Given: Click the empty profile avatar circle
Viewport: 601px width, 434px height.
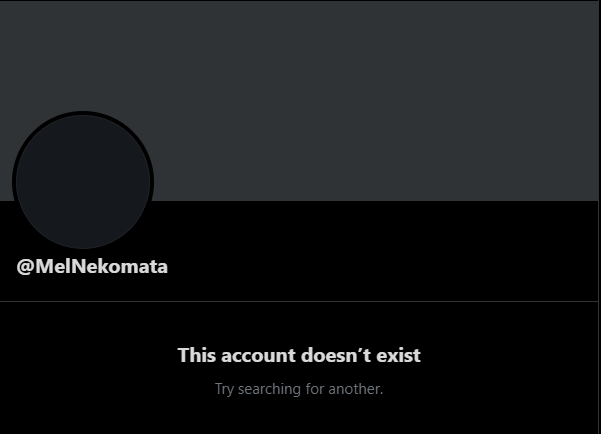Looking at the screenshot, I should [83, 181].
